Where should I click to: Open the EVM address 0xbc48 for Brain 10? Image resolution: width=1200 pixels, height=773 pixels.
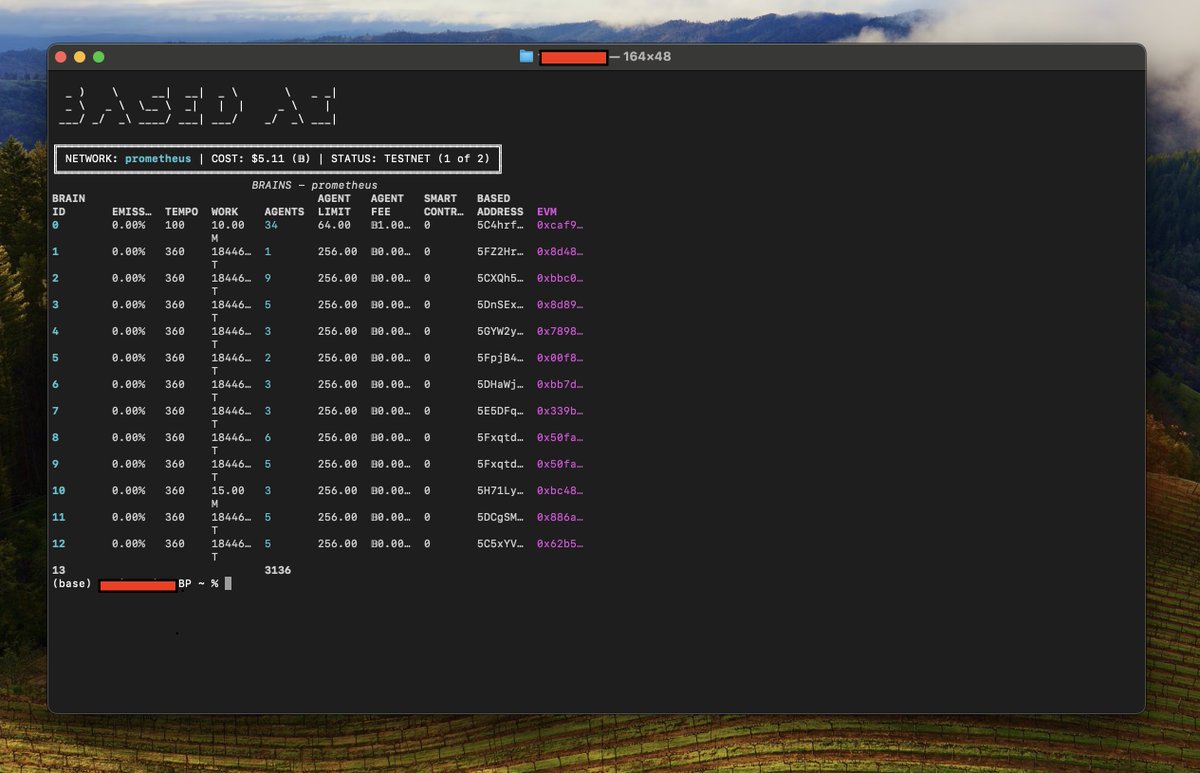pos(558,490)
